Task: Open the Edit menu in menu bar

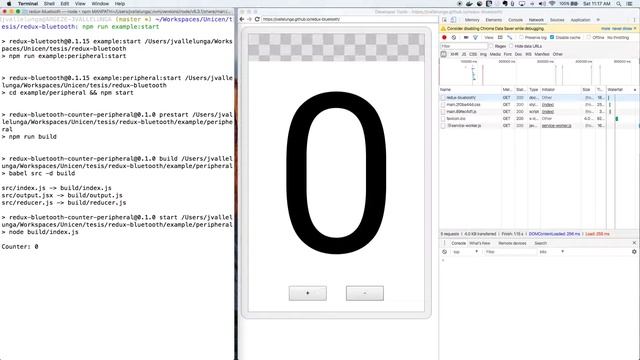Action: click(x=65, y=3)
